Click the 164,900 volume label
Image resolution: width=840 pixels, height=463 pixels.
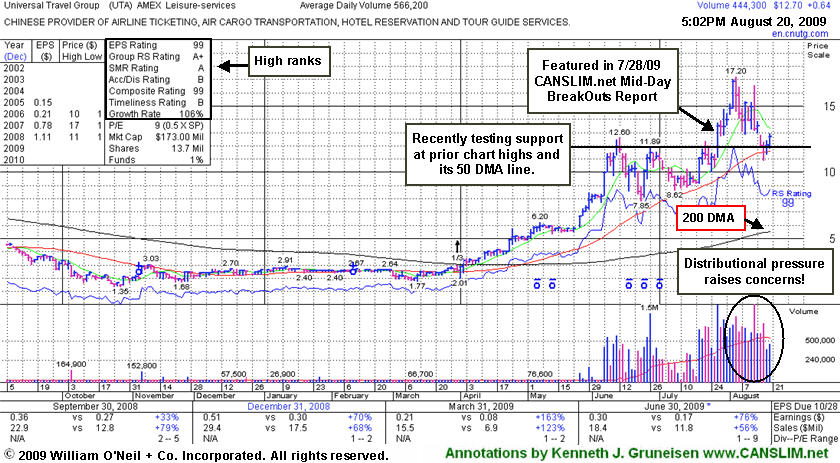71,364
